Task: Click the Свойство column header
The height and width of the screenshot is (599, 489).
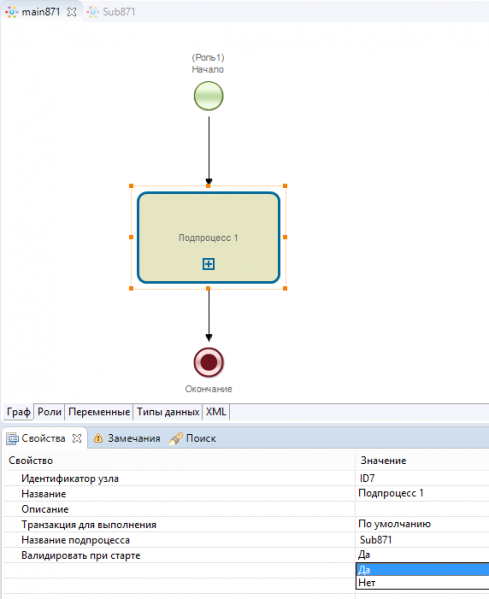Action: point(179,460)
